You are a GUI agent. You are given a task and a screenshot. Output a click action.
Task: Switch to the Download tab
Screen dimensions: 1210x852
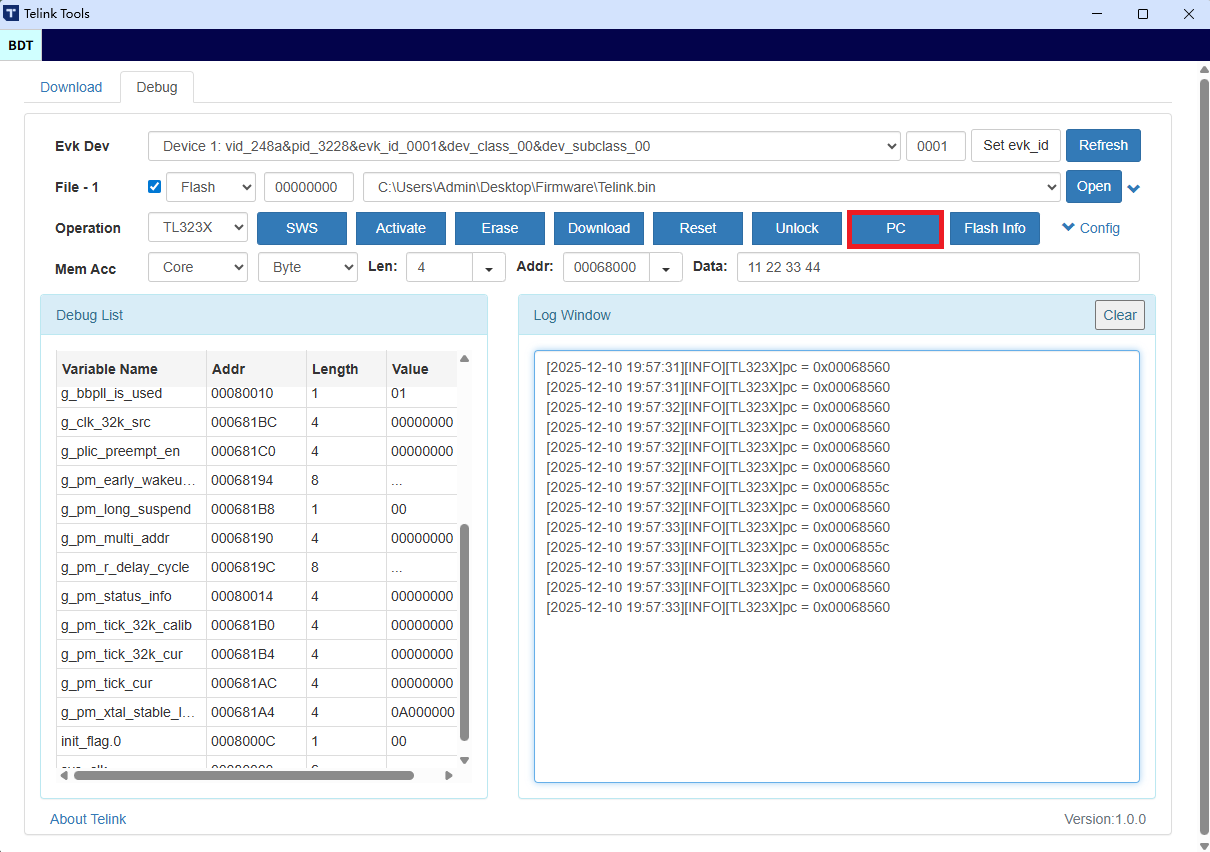(71, 87)
